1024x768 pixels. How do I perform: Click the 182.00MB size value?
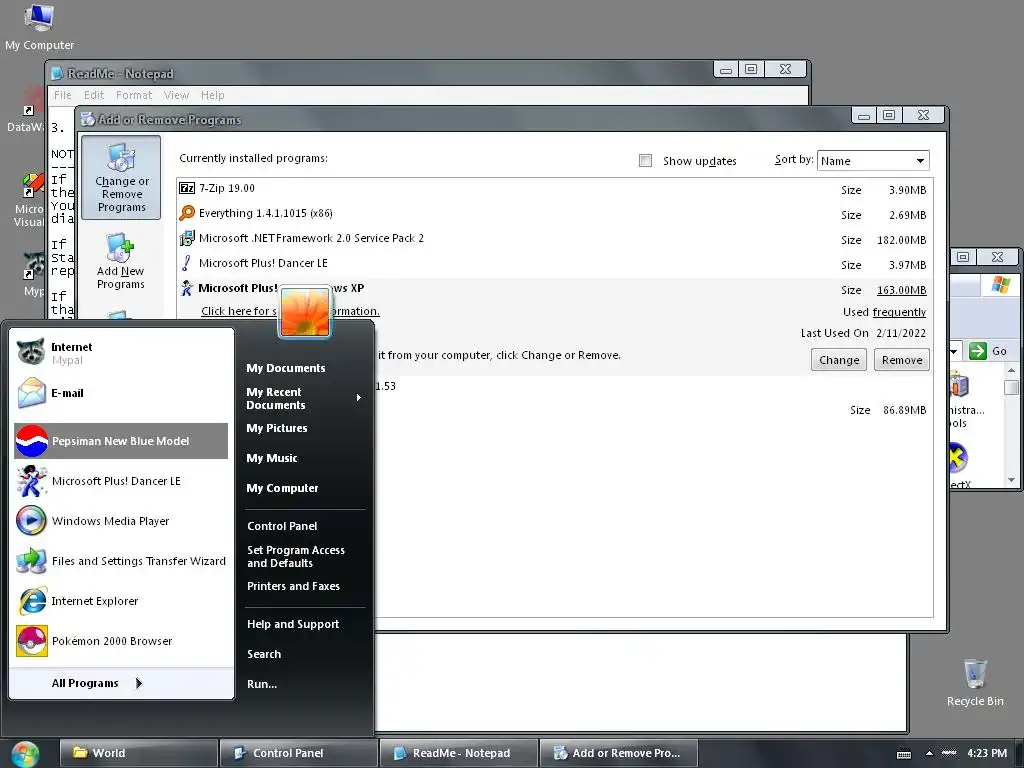[901, 240]
